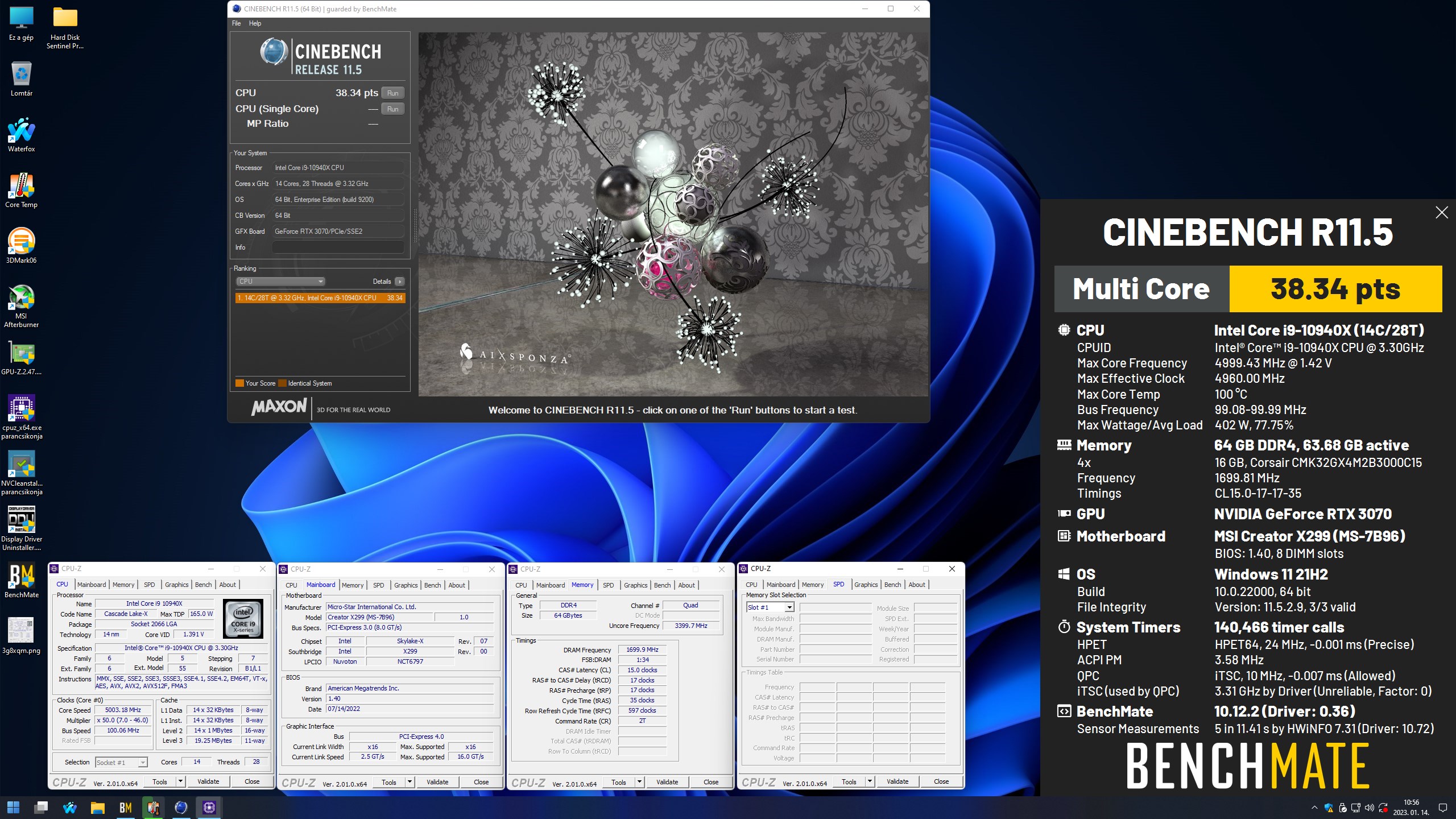Show hidden system tray icons
The height and width of the screenshot is (819, 1456).
(x=1314, y=808)
